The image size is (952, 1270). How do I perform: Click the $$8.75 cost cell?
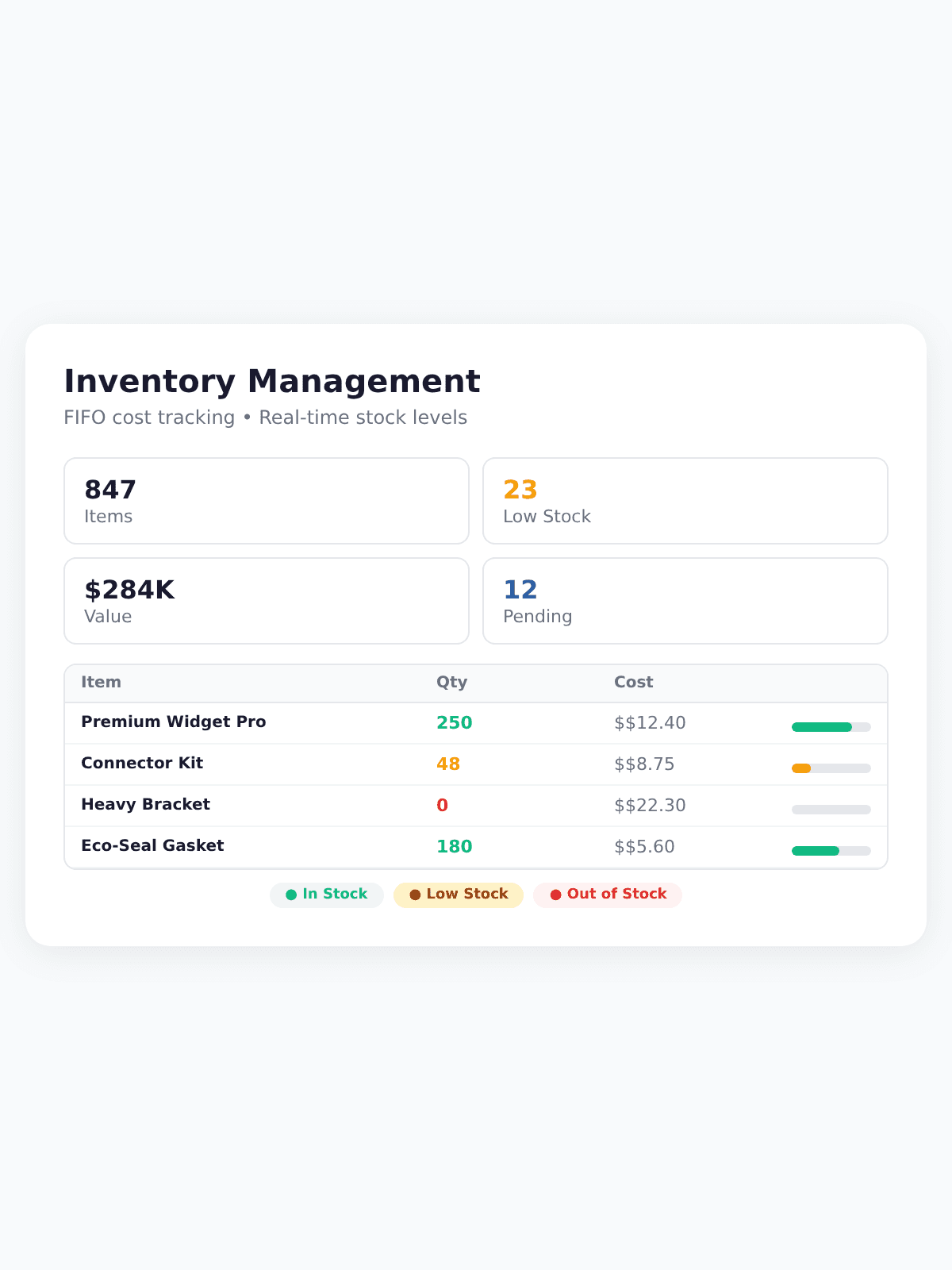(644, 764)
